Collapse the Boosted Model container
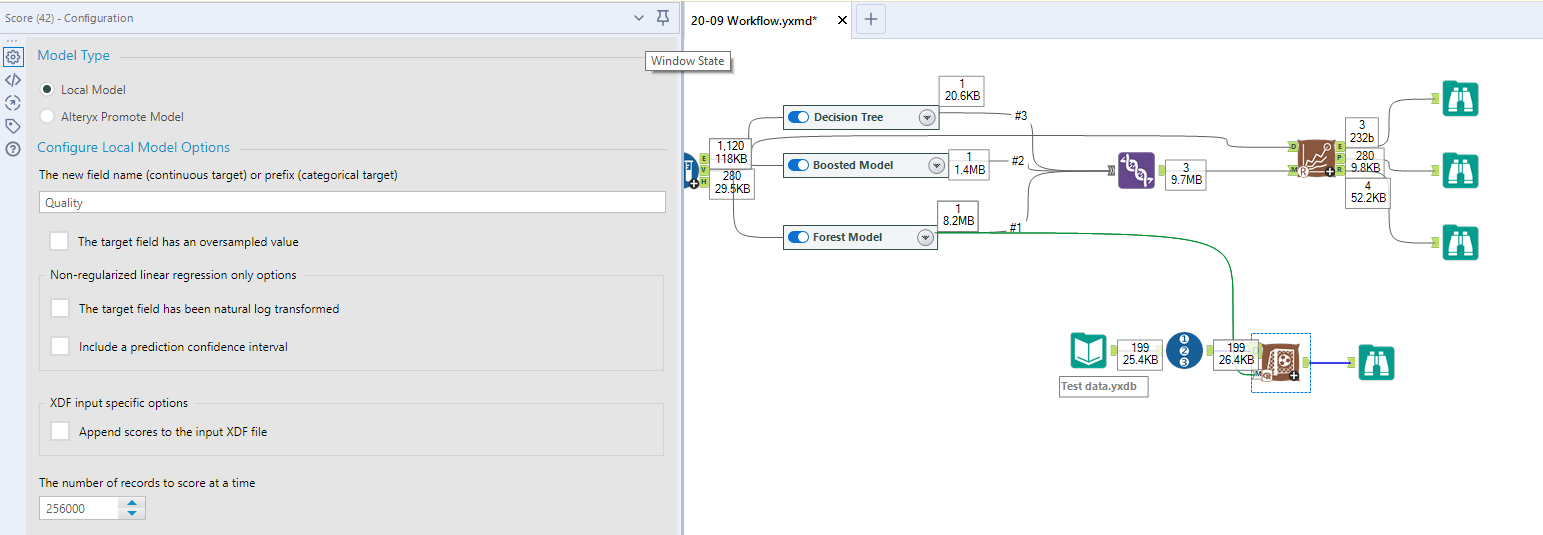 (936, 165)
